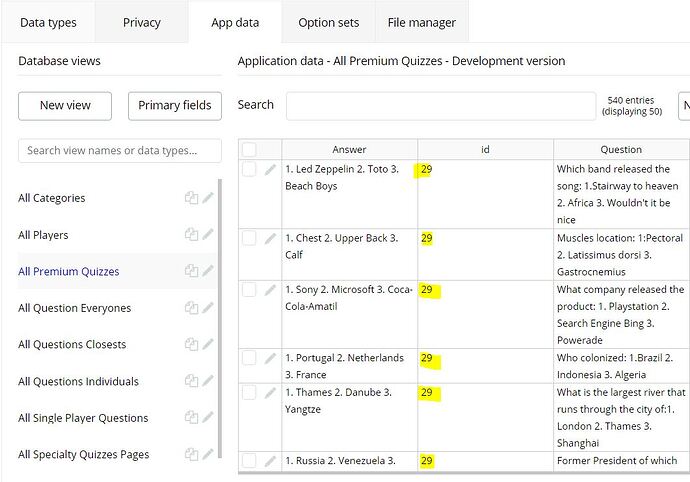Image resolution: width=690 pixels, height=482 pixels.
Task: Duplicate the All Premium Quizzes view
Action: click(191, 271)
